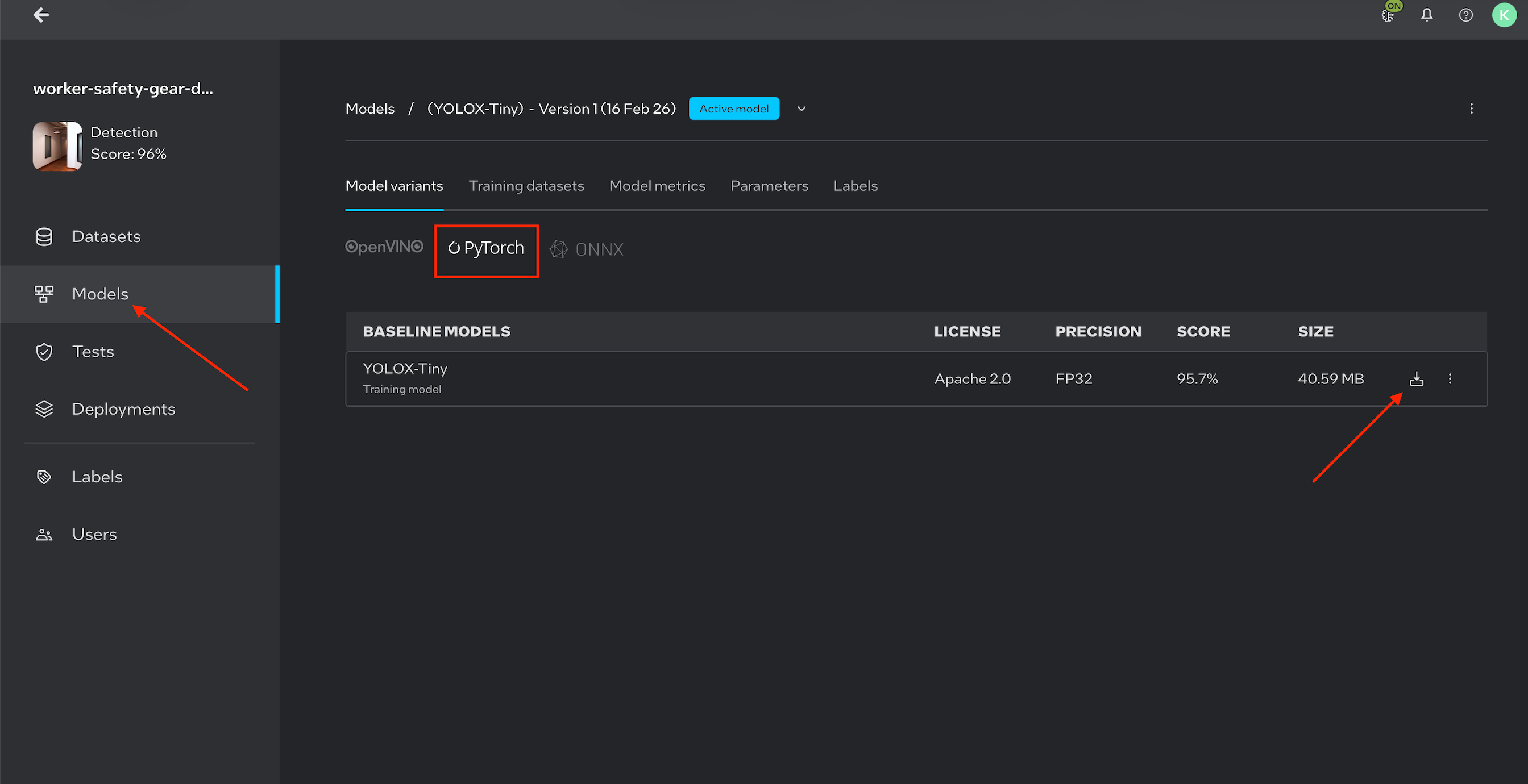Open the Deployments section

click(x=123, y=409)
